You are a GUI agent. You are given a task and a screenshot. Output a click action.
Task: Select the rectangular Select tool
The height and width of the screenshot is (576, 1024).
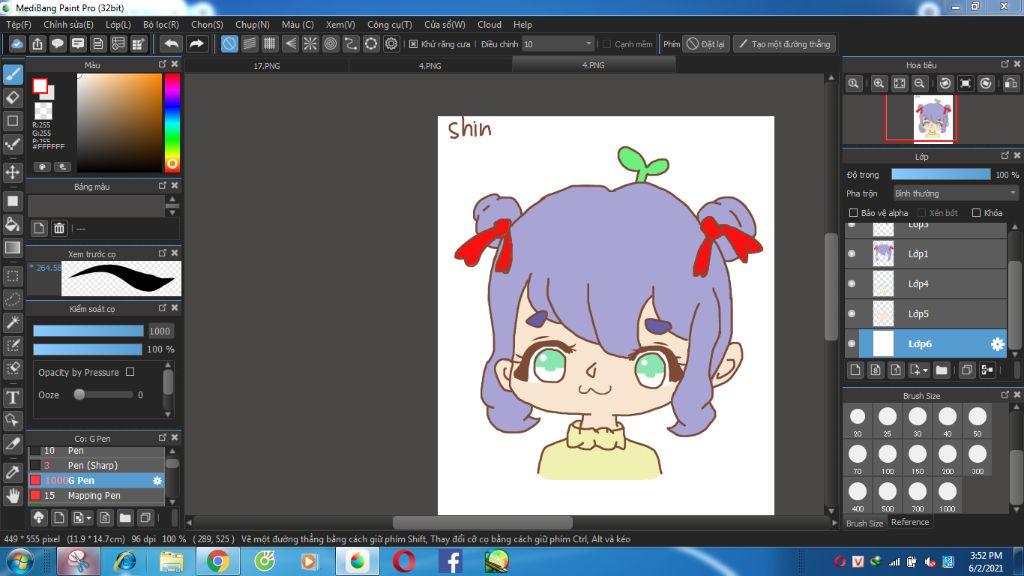[12, 276]
